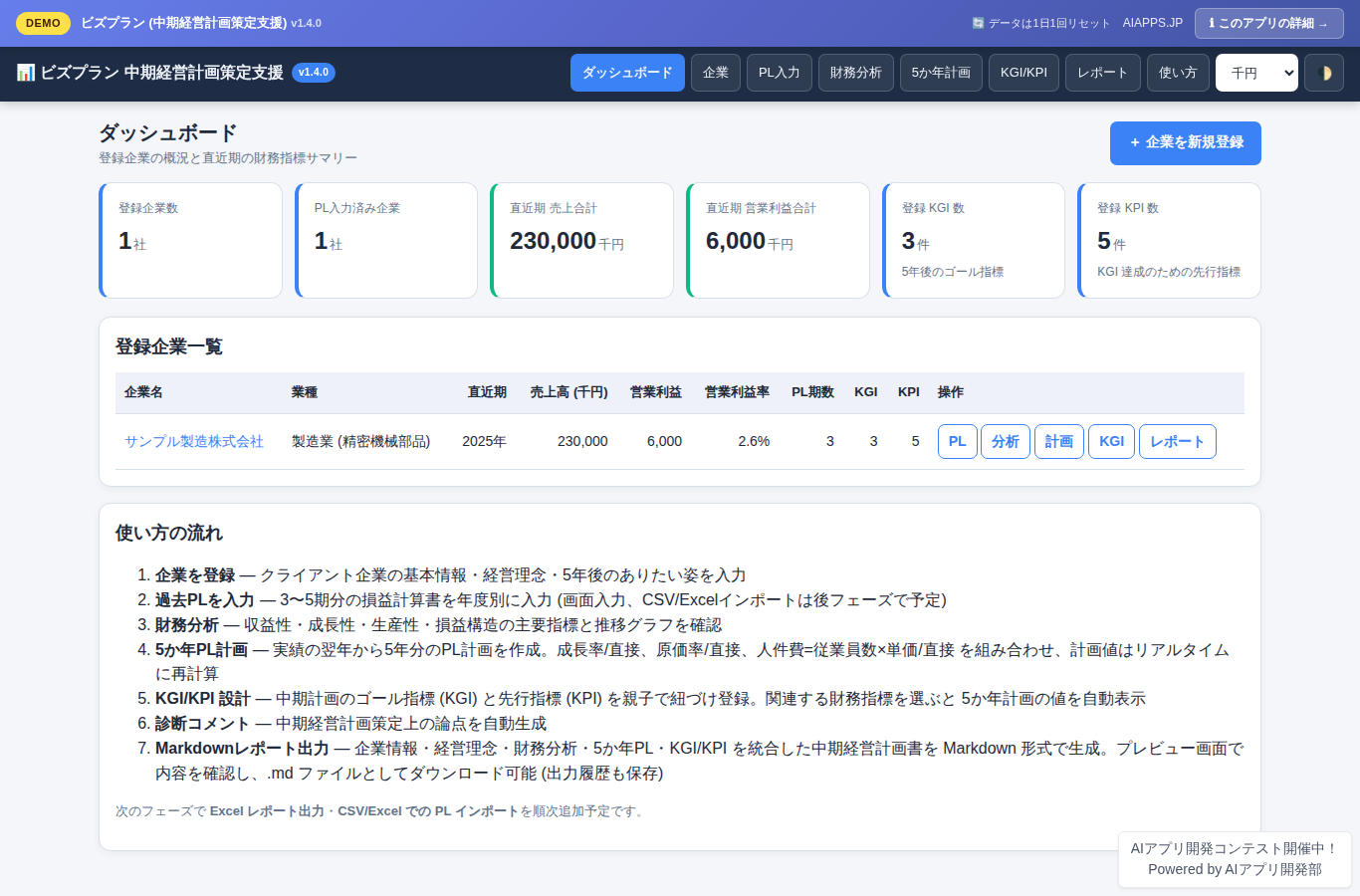Screen dimensions: 1360x896
Task: Open the 千円 unit dropdown
Action: [x=1256, y=73]
